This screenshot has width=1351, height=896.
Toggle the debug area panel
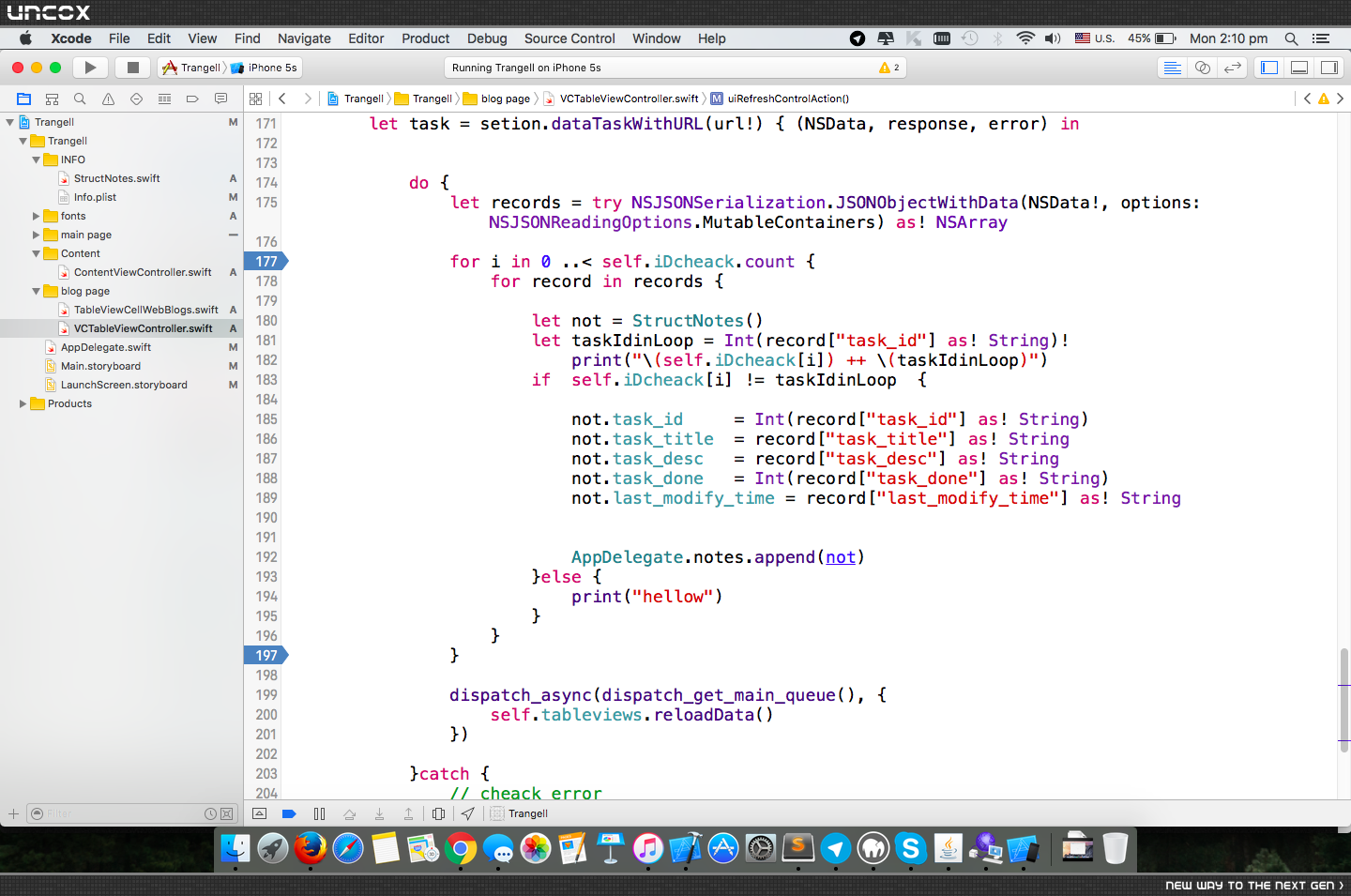(x=1299, y=68)
